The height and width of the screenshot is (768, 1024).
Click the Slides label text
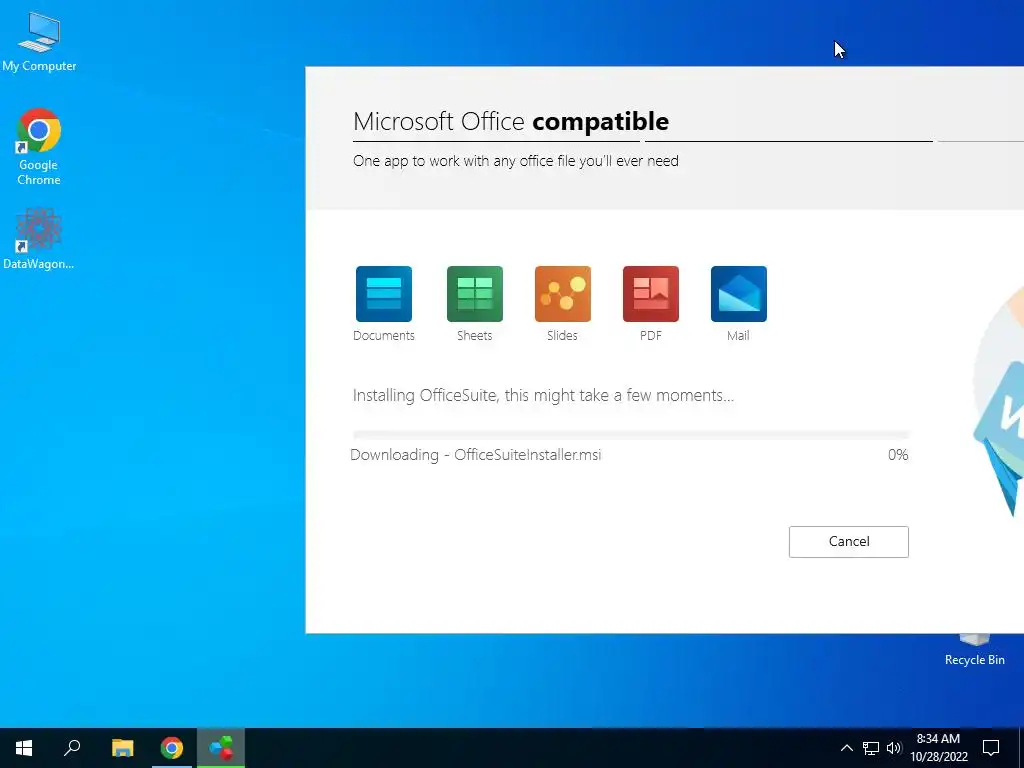pyautogui.click(x=562, y=336)
